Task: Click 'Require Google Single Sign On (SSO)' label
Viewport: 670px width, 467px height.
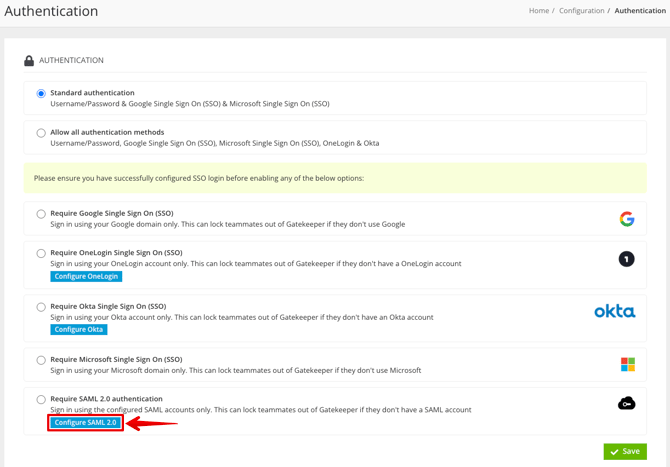Action: pos(112,213)
